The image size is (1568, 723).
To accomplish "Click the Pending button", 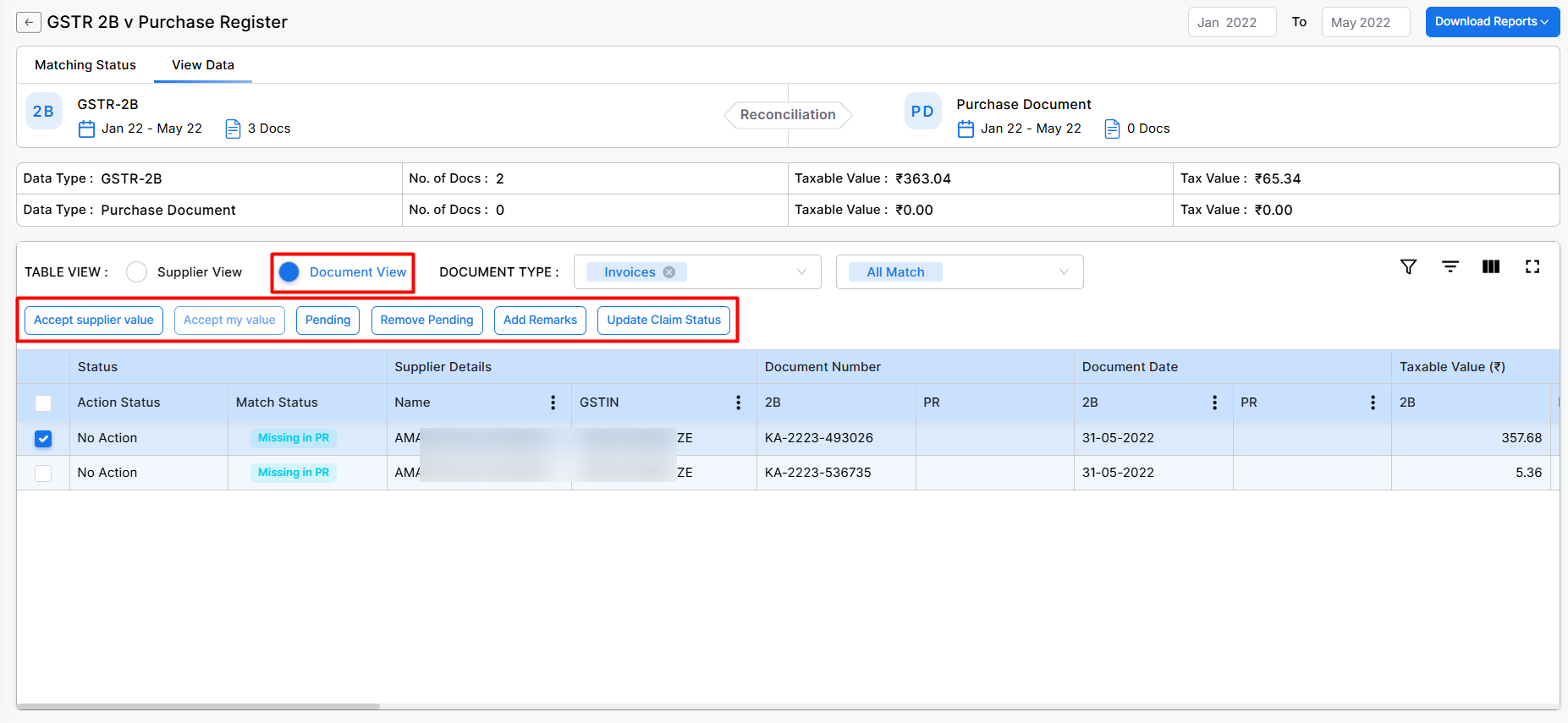I will (x=327, y=320).
